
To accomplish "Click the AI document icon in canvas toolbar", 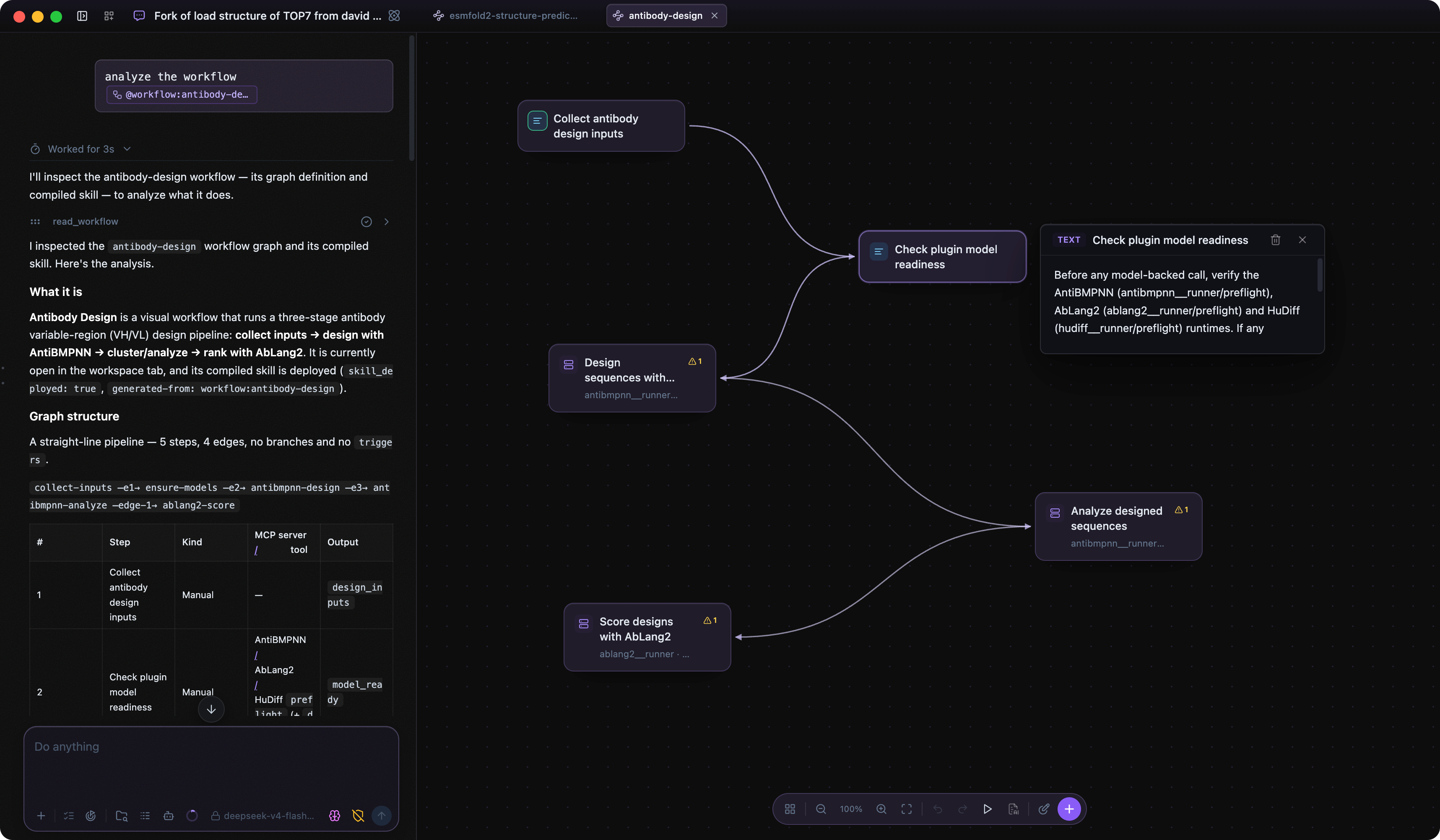I will tap(1013, 809).
